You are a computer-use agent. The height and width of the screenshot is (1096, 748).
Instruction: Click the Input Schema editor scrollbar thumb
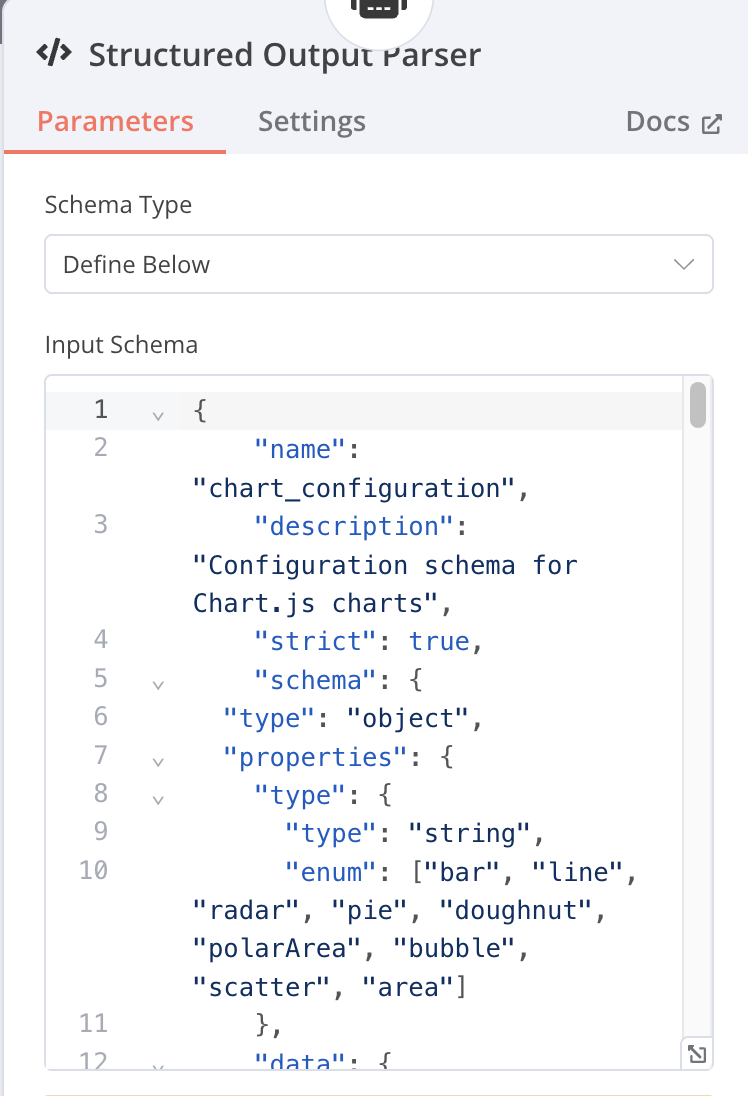(x=698, y=405)
